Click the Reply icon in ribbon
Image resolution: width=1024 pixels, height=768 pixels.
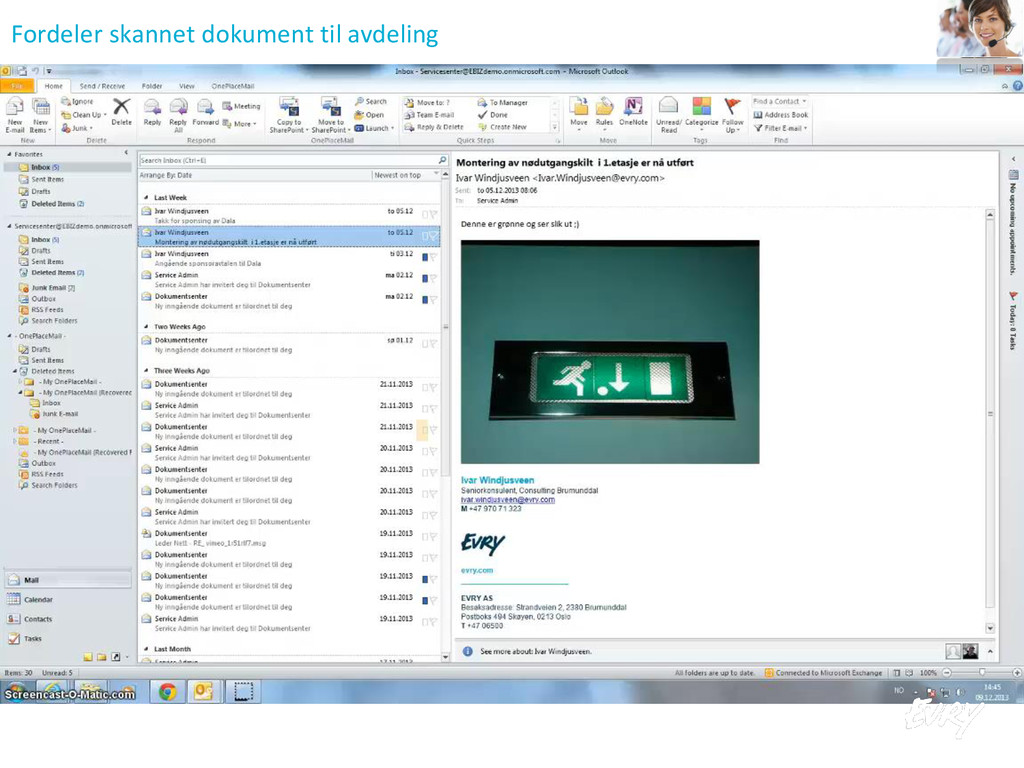(152, 107)
